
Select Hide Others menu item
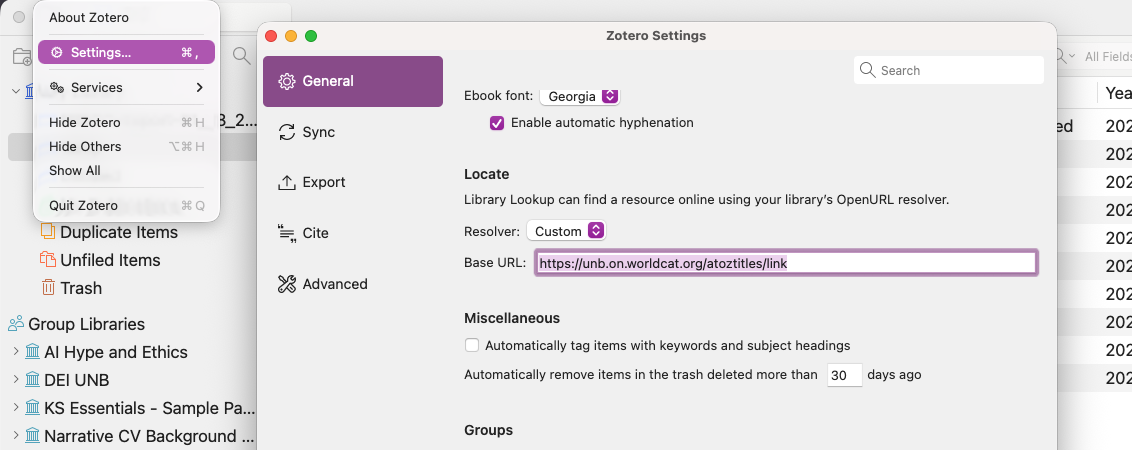tap(126, 146)
